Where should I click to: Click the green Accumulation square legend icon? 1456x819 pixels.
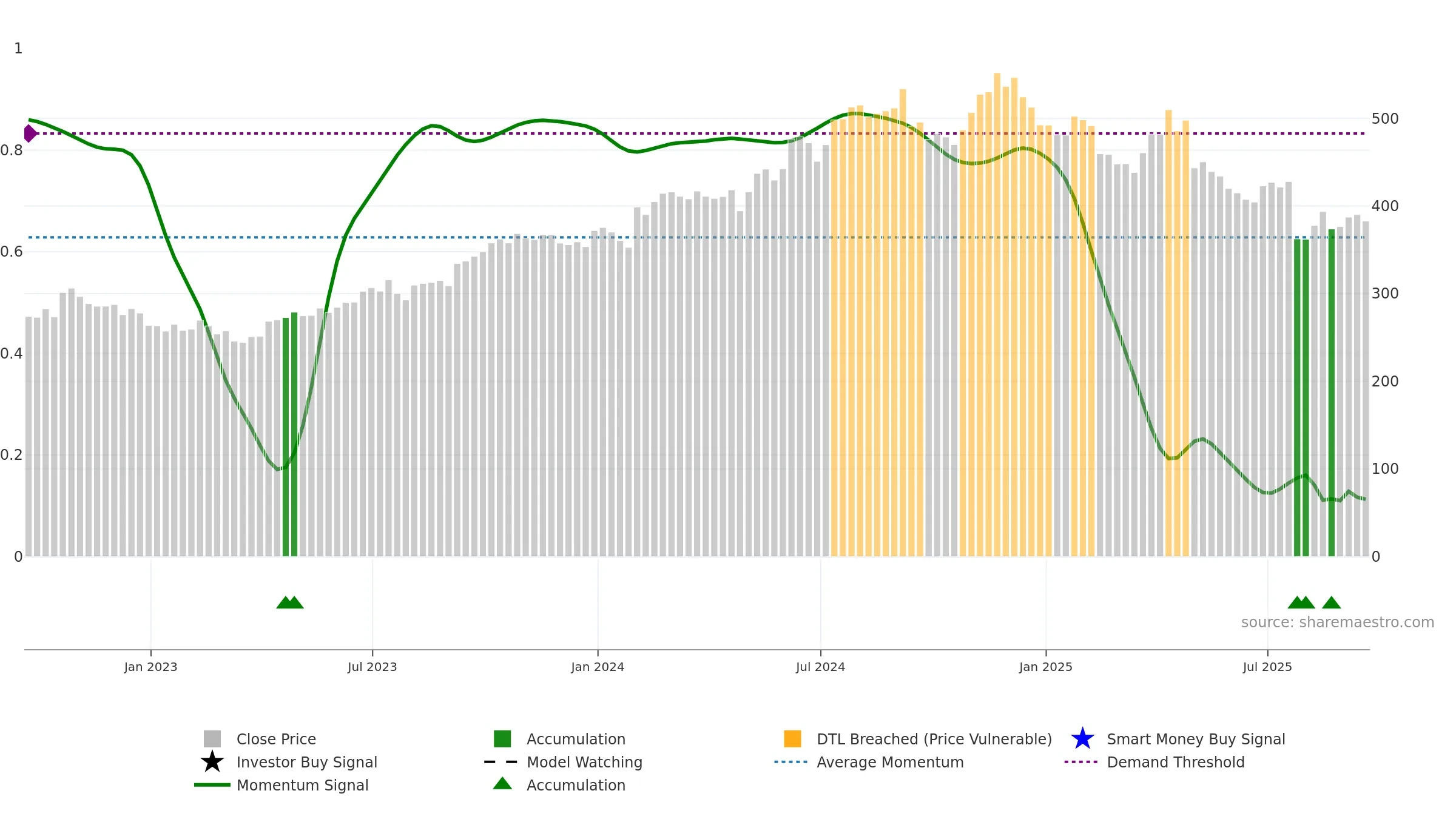coord(502,739)
